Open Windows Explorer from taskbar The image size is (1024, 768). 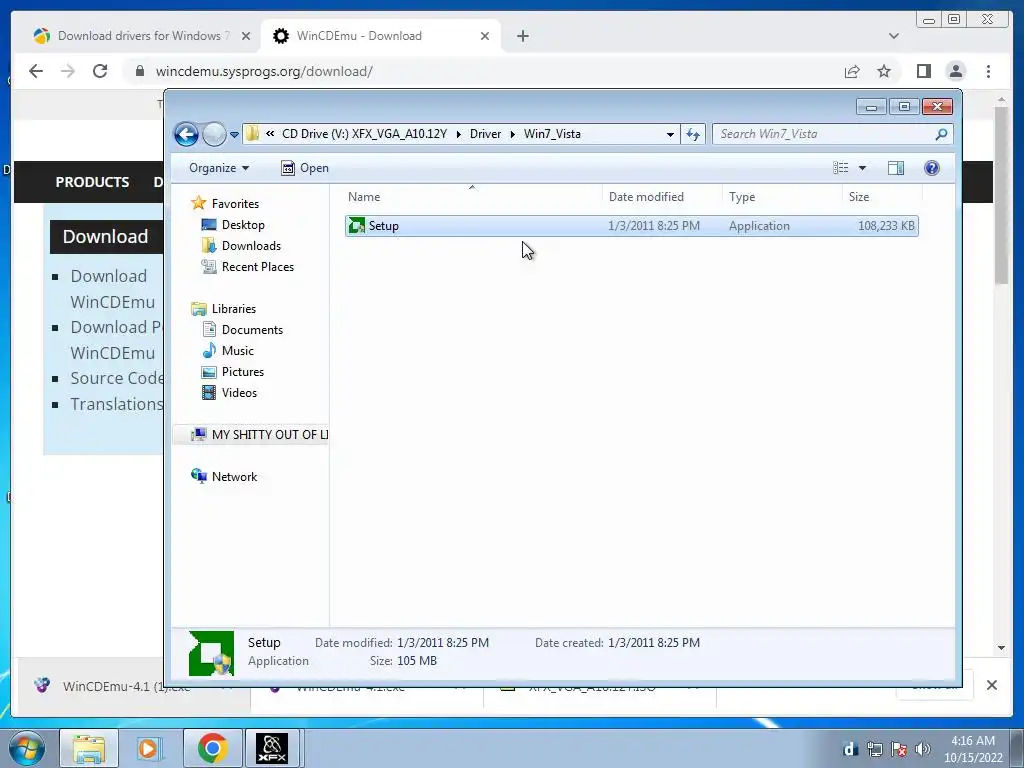89,748
